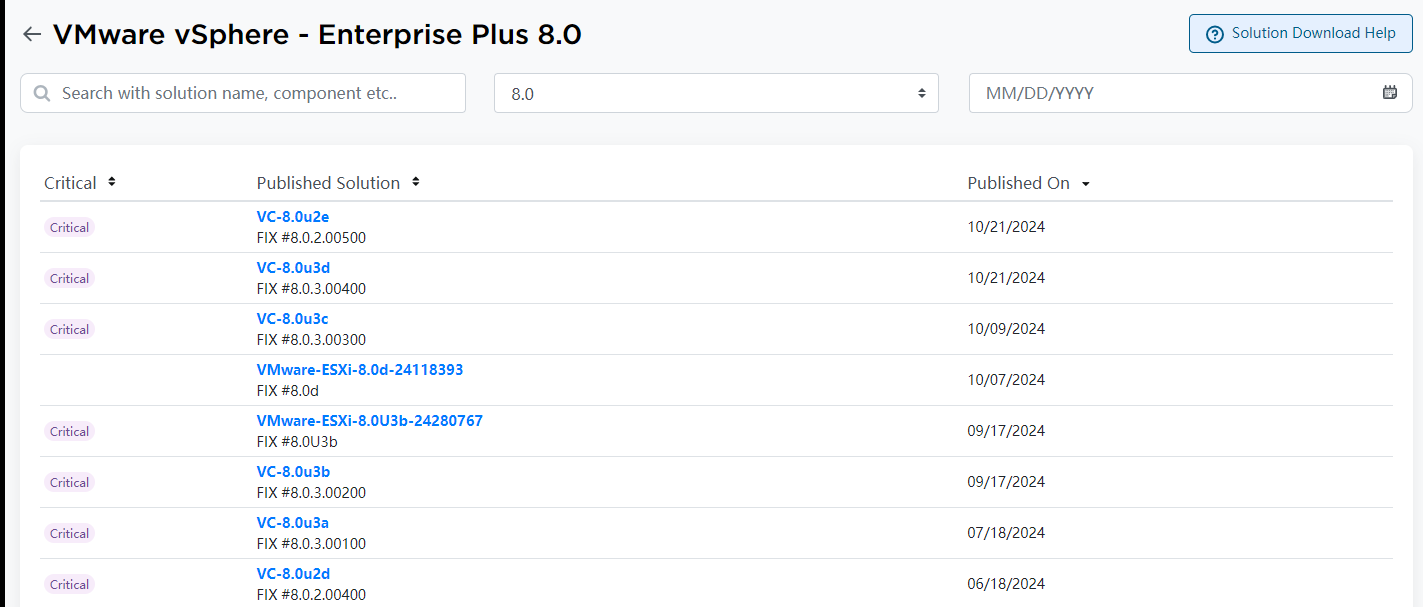Viewport: 1423px width, 607px height.
Task: Open VC-8.0u3d solution link
Action: pyautogui.click(x=293, y=268)
